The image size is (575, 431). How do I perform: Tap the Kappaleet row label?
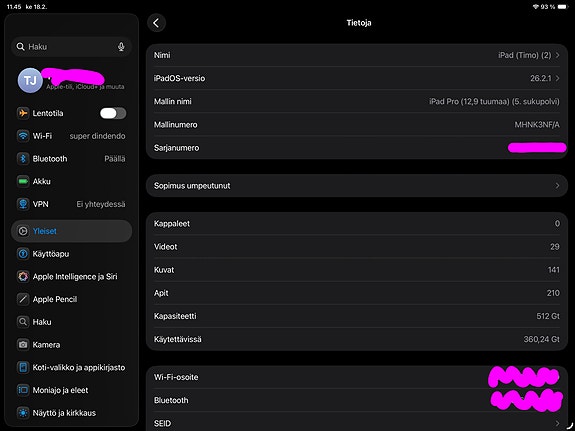(x=172, y=223)
